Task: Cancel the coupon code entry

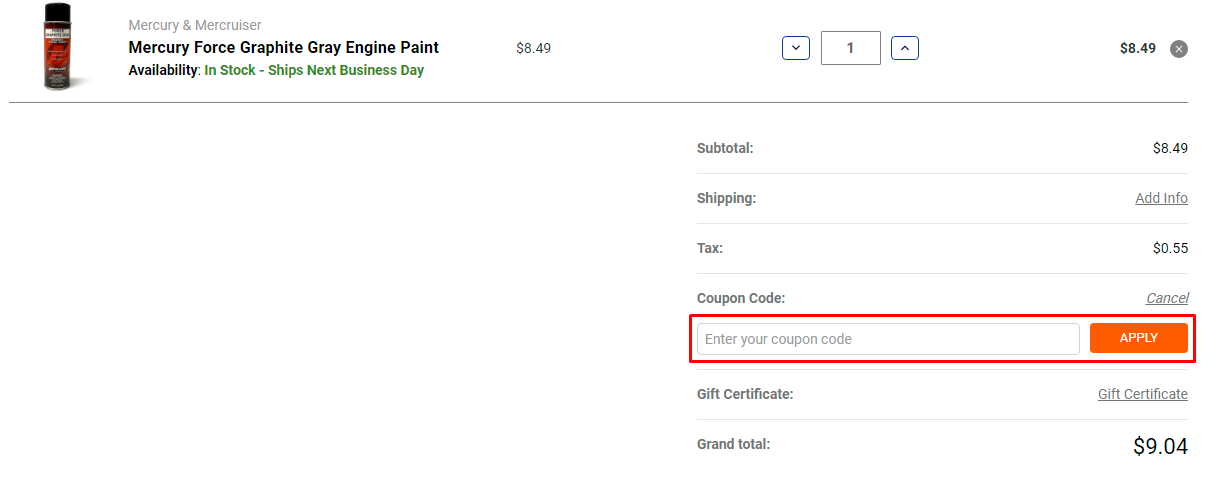Action: click(x=1167, y=298)
